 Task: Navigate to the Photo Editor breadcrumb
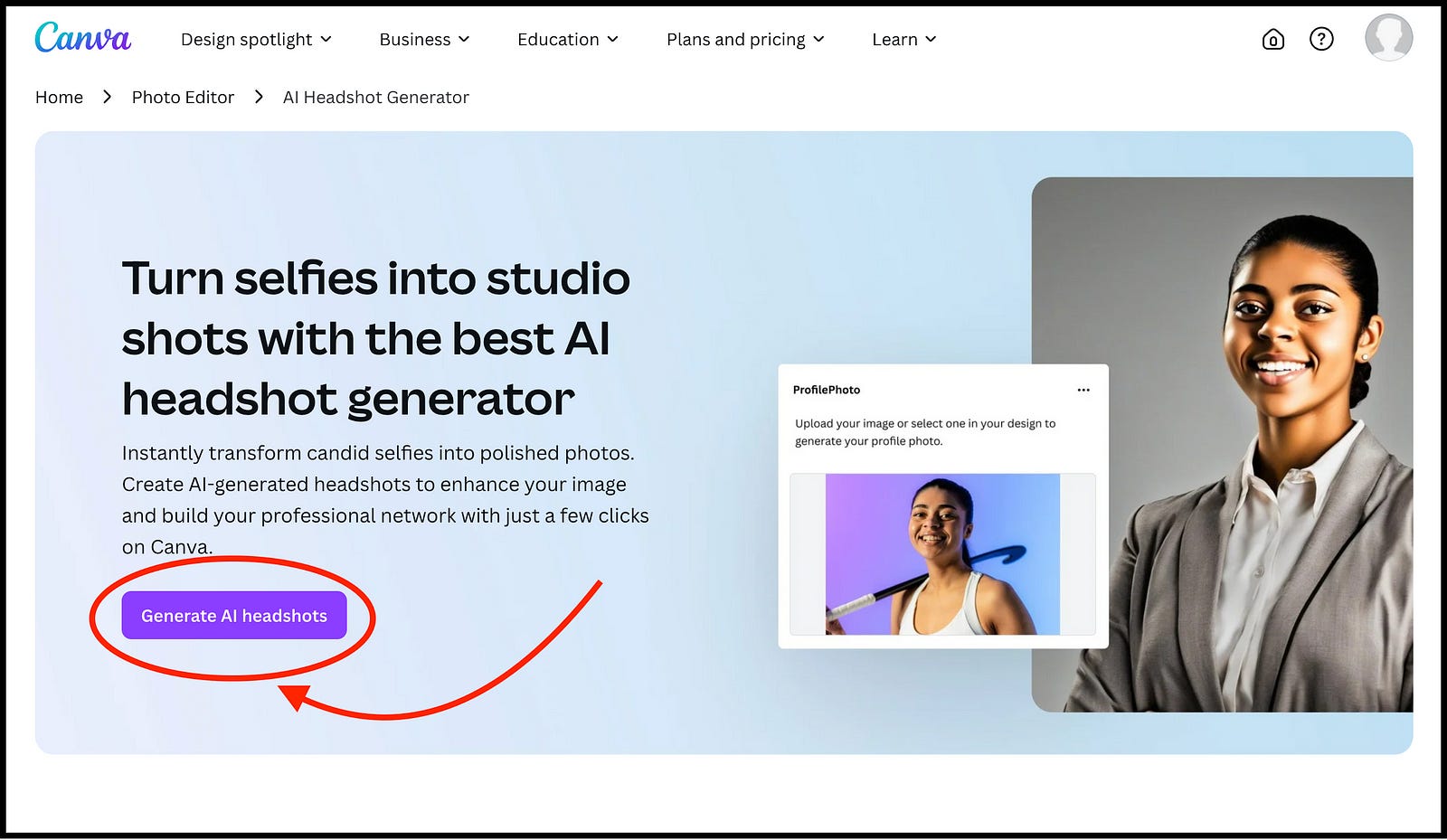(183, 97)
